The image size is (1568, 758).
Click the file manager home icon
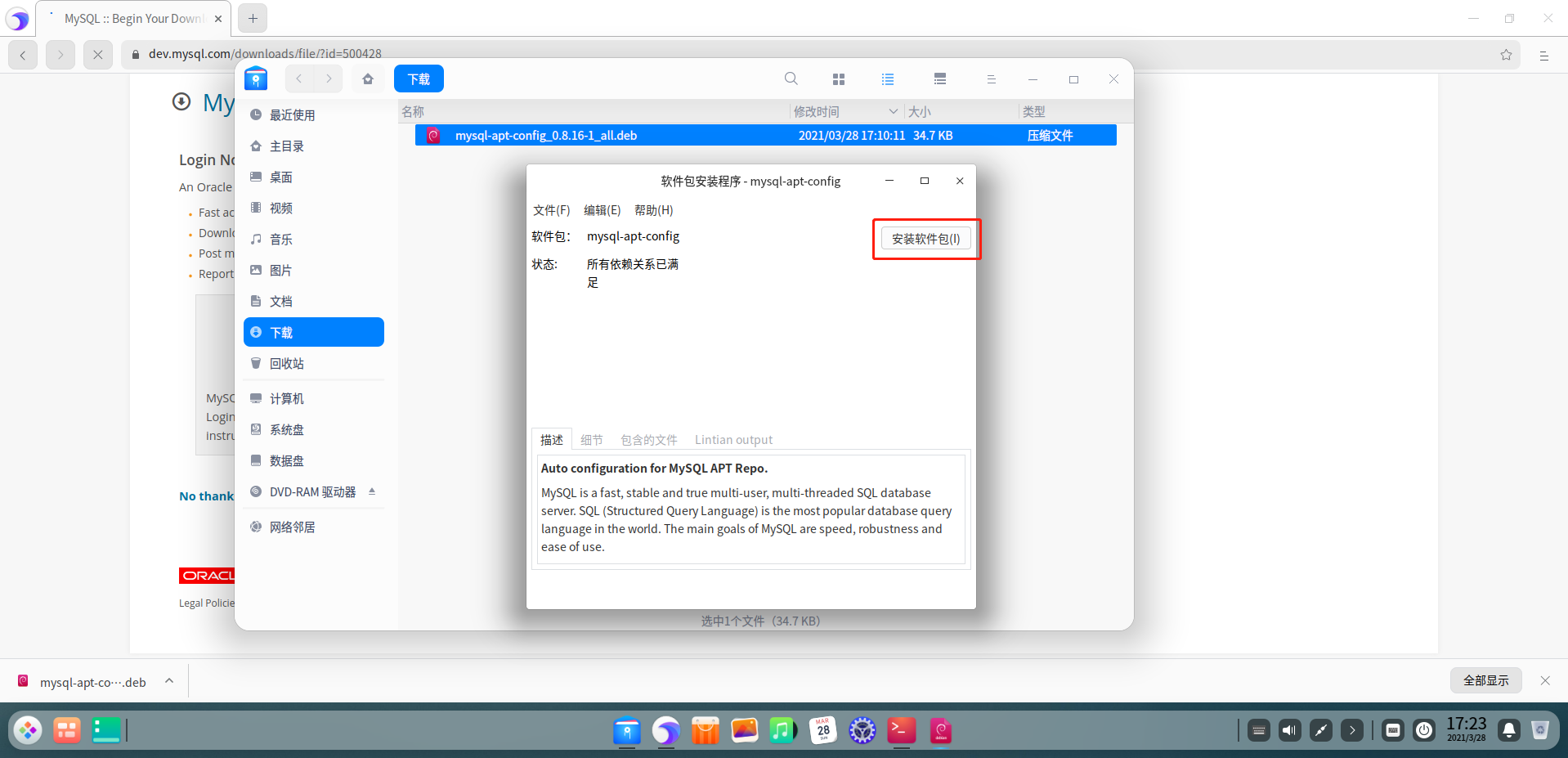(x=368, y=78)
